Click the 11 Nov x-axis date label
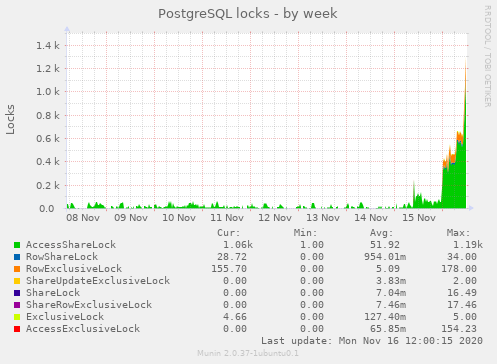The width and height of the screenshot is (497, 364). pos(227,218)
